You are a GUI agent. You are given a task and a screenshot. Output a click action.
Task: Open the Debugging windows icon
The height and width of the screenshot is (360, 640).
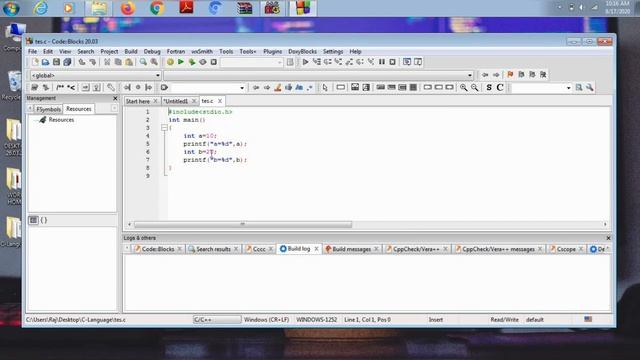point(407,62)
